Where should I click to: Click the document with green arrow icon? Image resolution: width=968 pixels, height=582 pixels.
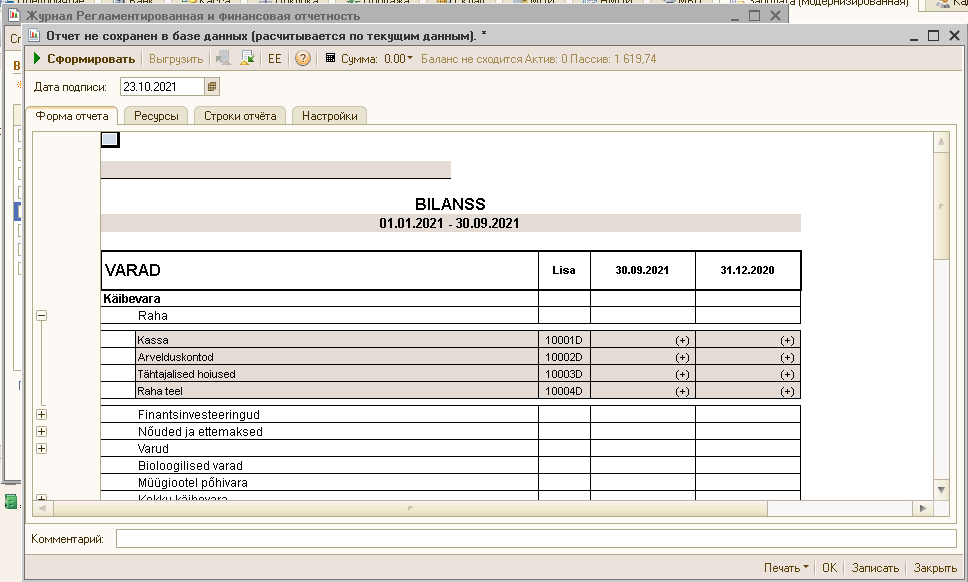tap(247, 59)
